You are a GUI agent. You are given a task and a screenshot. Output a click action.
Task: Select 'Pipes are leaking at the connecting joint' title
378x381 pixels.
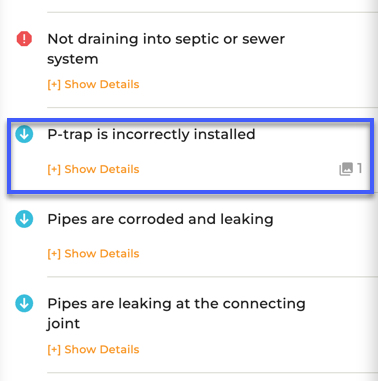click(x=176, y=313)
